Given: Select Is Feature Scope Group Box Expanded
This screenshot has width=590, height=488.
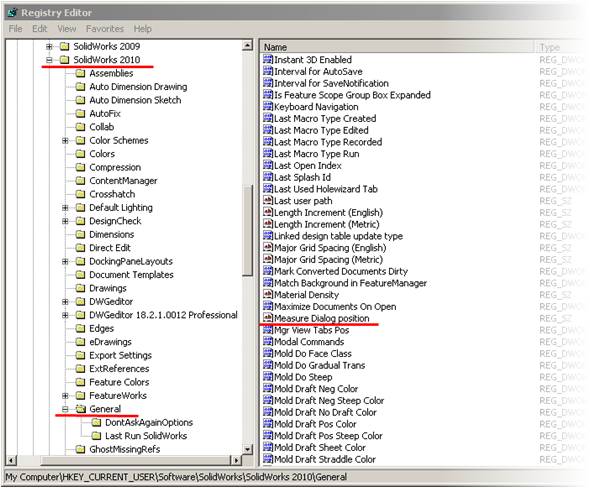Looking at the screenshot, I should tap(352, 95).
